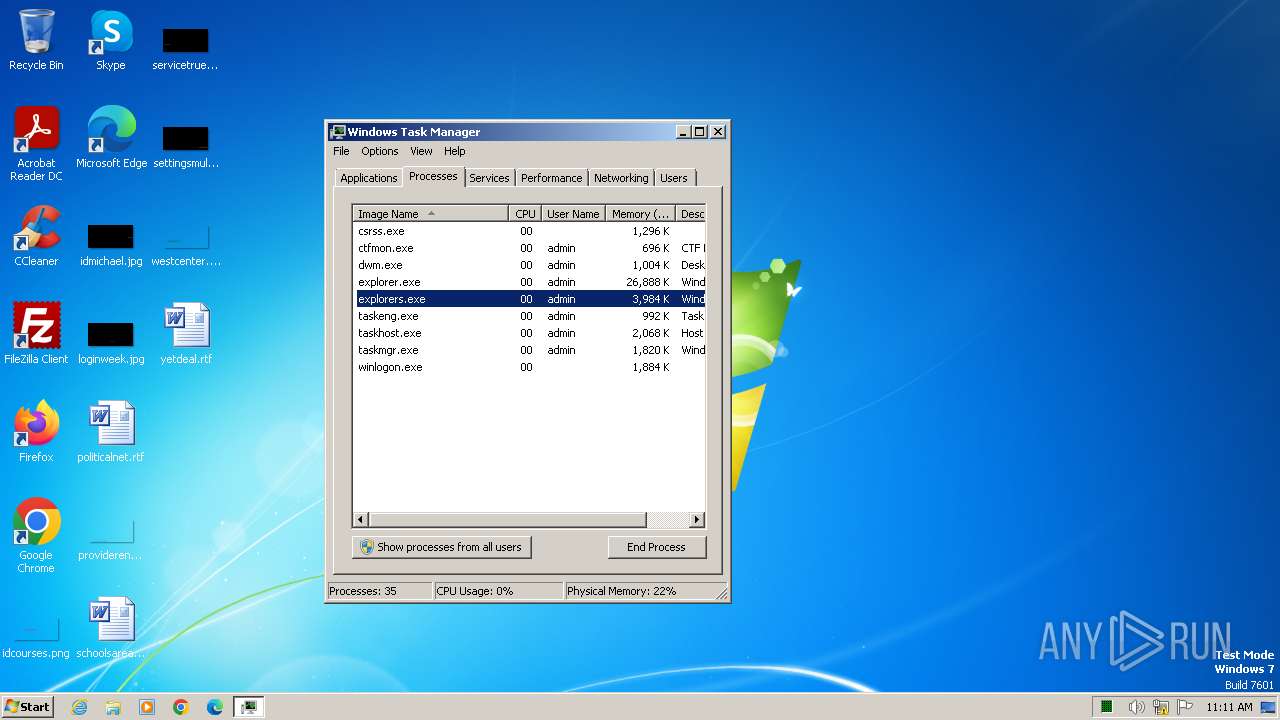
Task: Select the politicalnet.rtf desktop file
Action: (111, 432)
